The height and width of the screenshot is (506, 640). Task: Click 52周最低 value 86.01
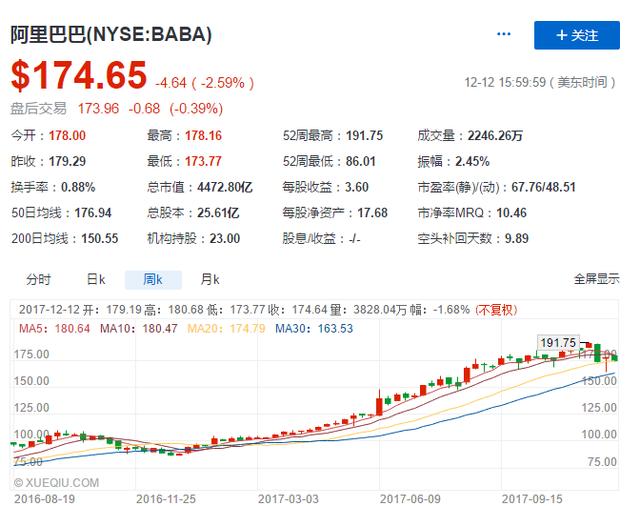[x=360, y=161]
